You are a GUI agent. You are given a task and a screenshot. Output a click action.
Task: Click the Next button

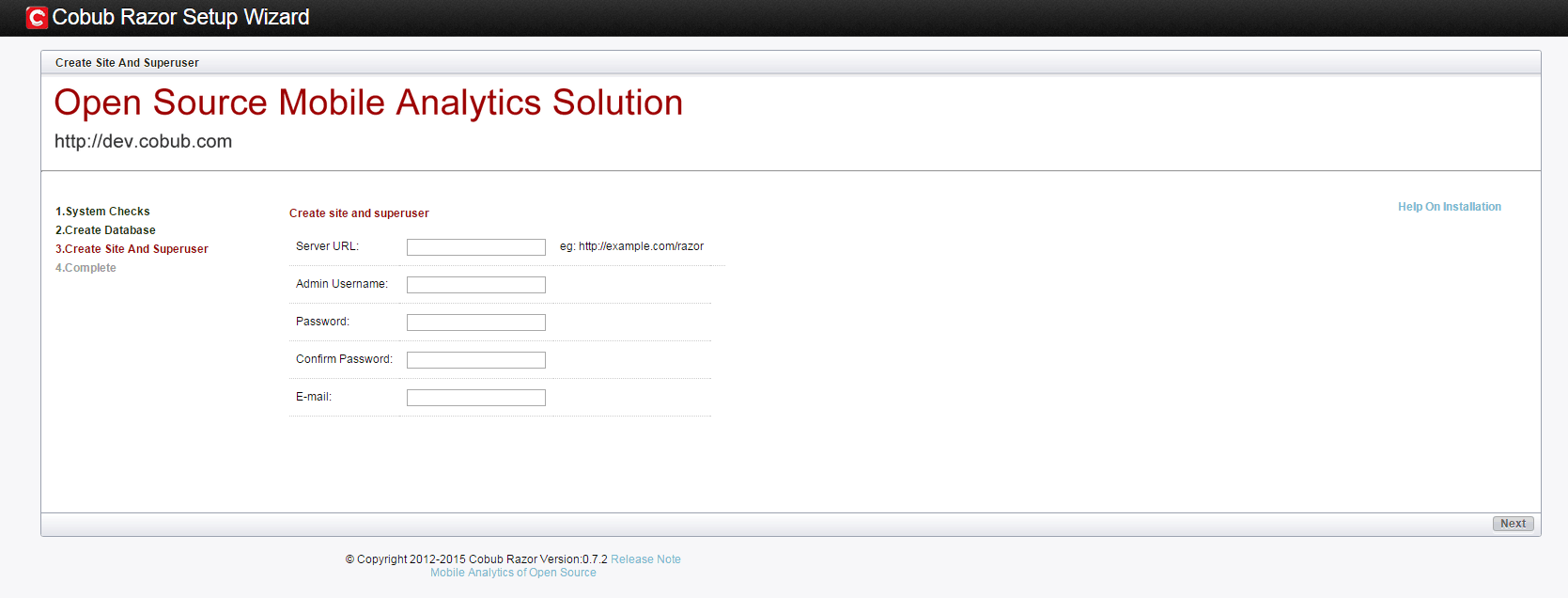pyautogui.click(x=1513, y=524)
